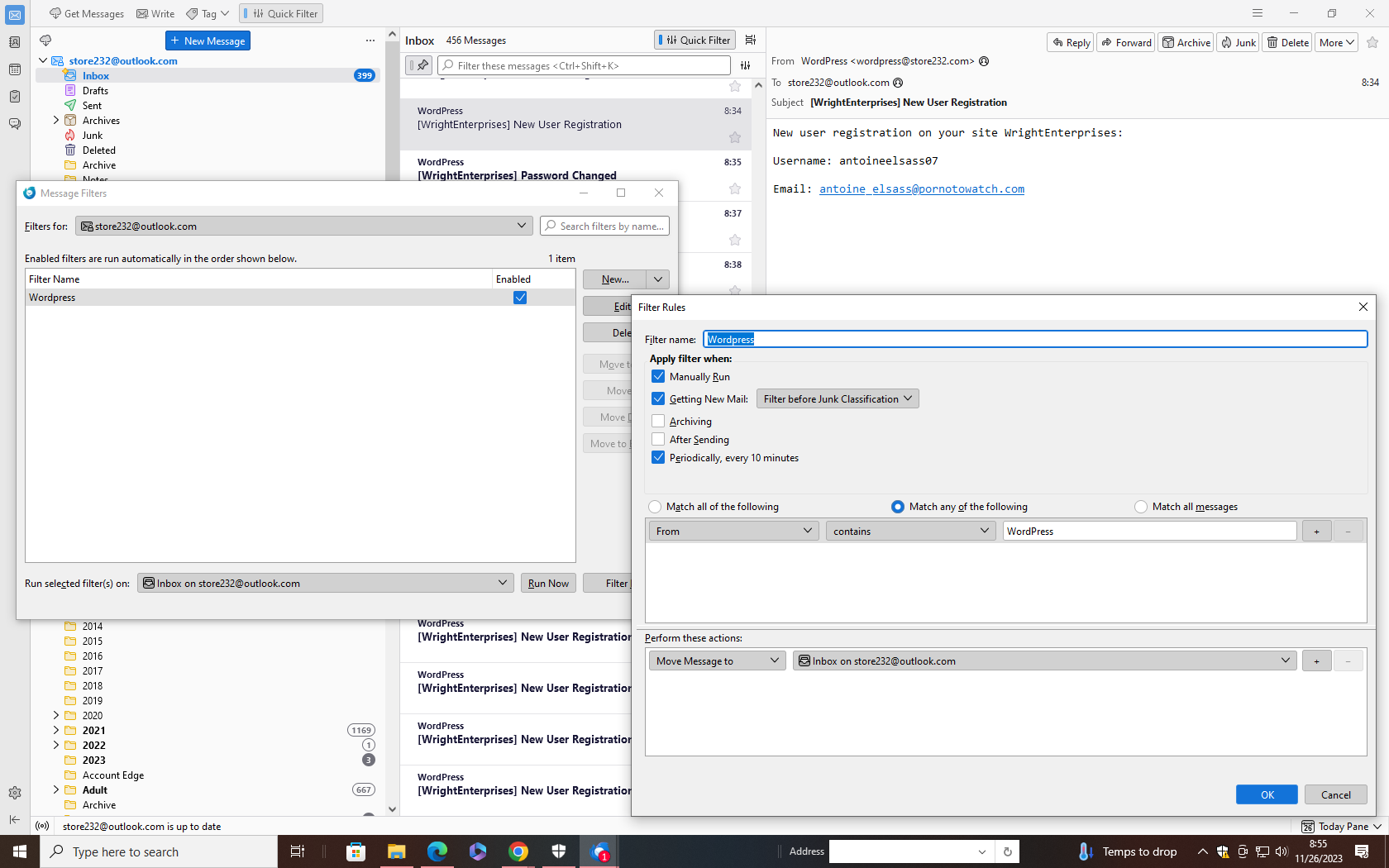The image size is (1389, 868).
Task: Open folder pane options ellipsis
Action: click(x=370, y=41)
